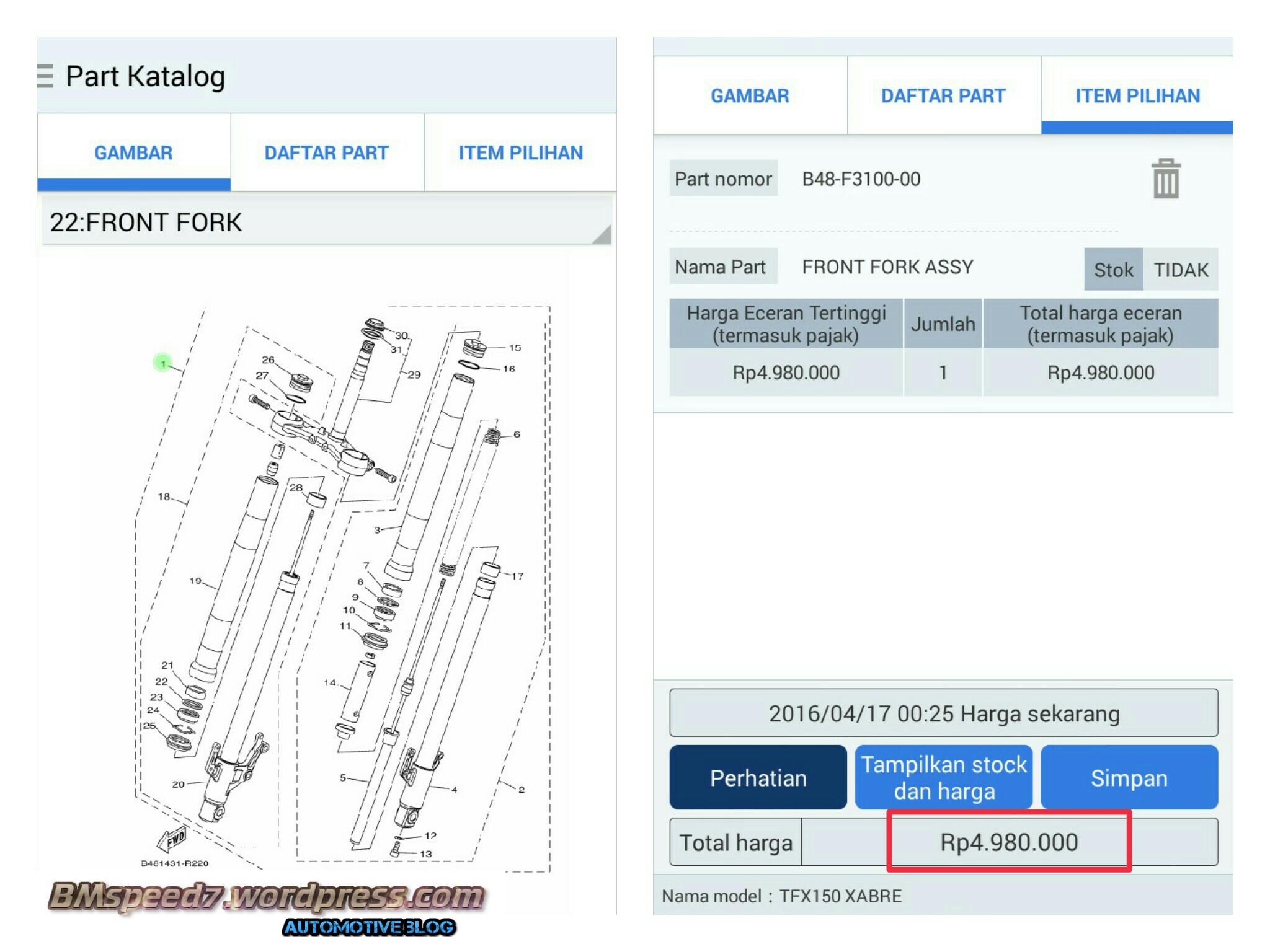Click the highlighted Total harga Rp4.980.000 value
1270x952 pixels.
pos(1009,842)
